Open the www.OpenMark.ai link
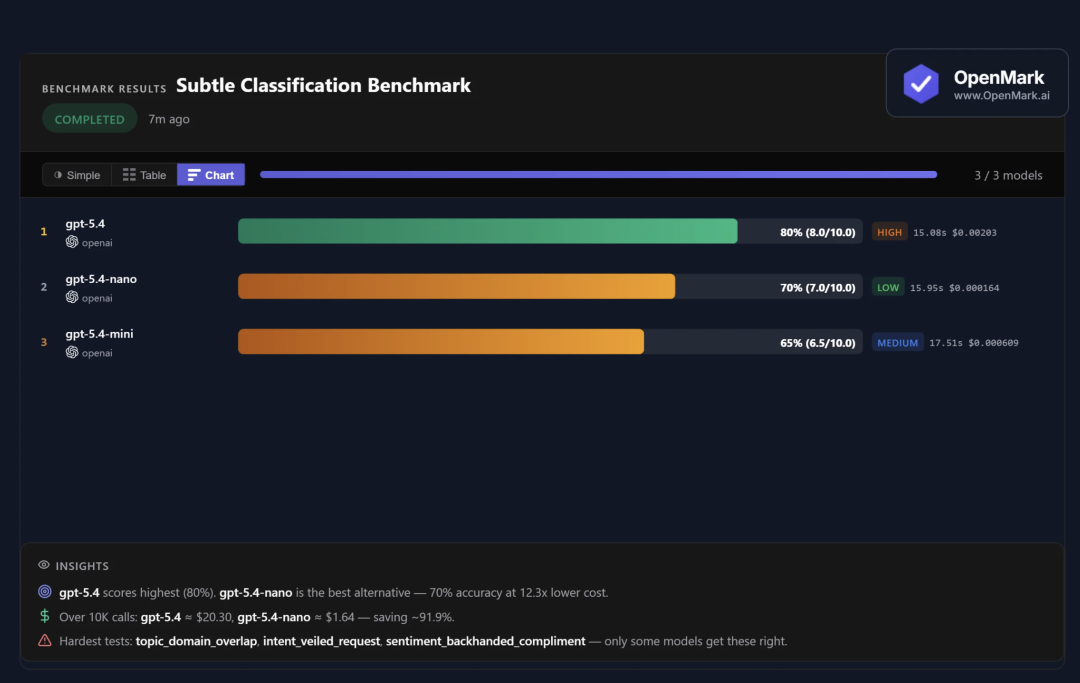Viewport: 1080px width, 683px height. [x=999, y=96]
